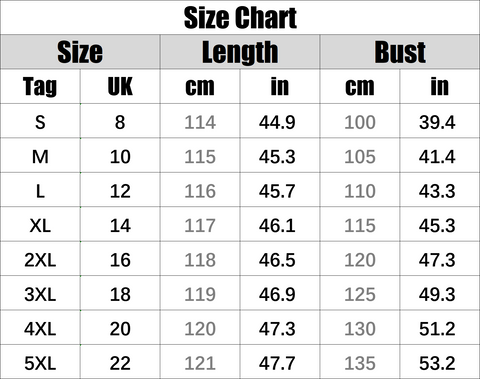Screen dimensions: 480x379
Task: Select length value 114 cm
Action: 200,121
